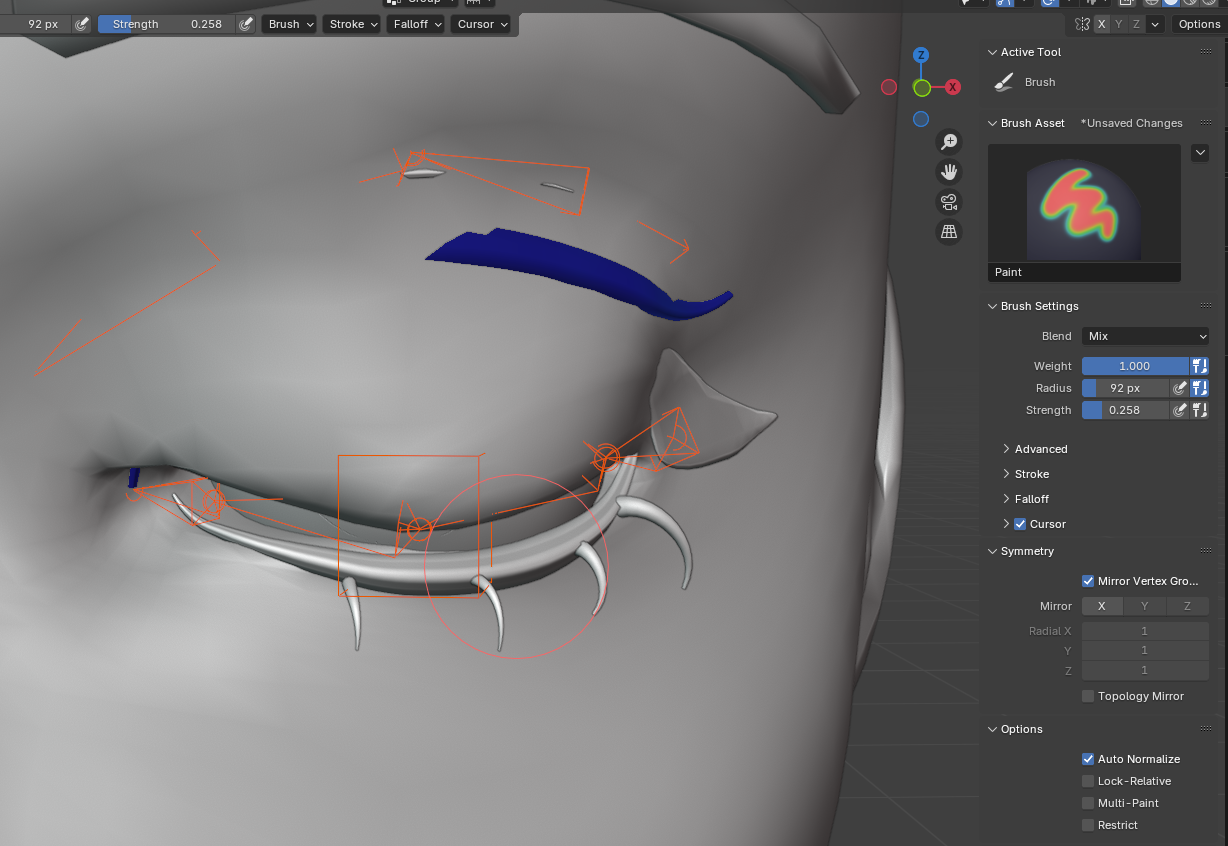Disable the Mirror Vertex Groups checkbox
Viewport: 1228px width, 846px height.
[1088, 581]
